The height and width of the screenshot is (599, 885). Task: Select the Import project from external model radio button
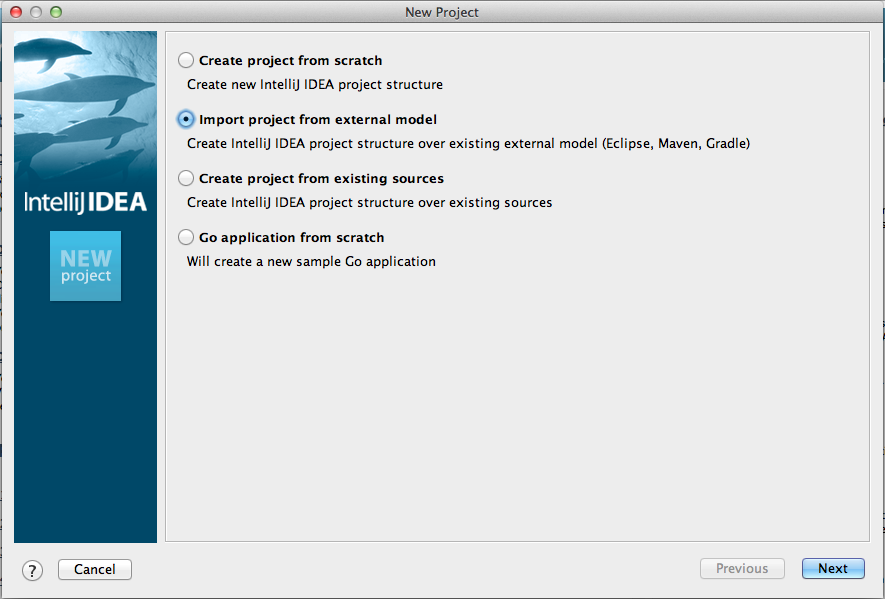pyautogui.click(x=186, y=119)
